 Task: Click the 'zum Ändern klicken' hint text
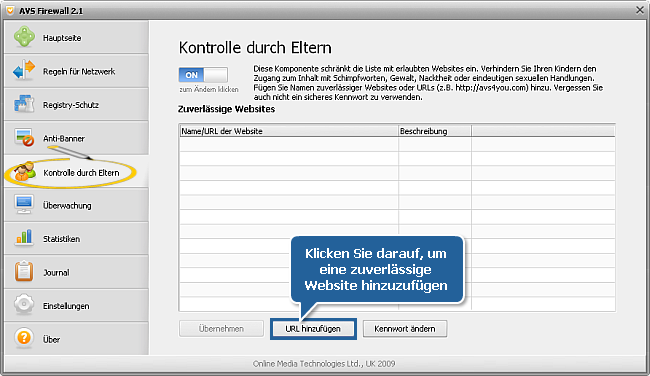point(209,89)
